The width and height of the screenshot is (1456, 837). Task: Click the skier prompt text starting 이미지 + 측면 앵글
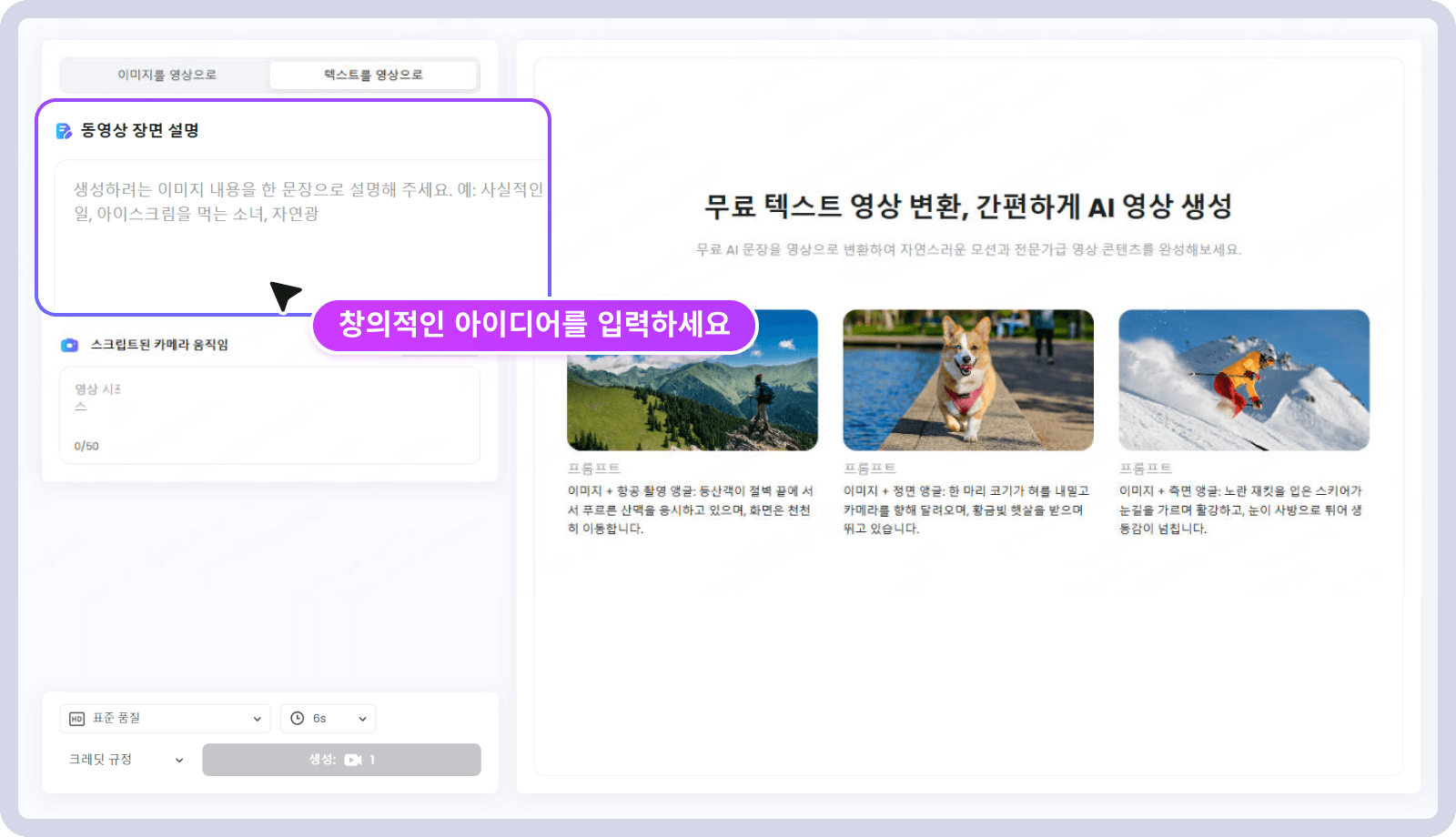(x=1241, y=509)
